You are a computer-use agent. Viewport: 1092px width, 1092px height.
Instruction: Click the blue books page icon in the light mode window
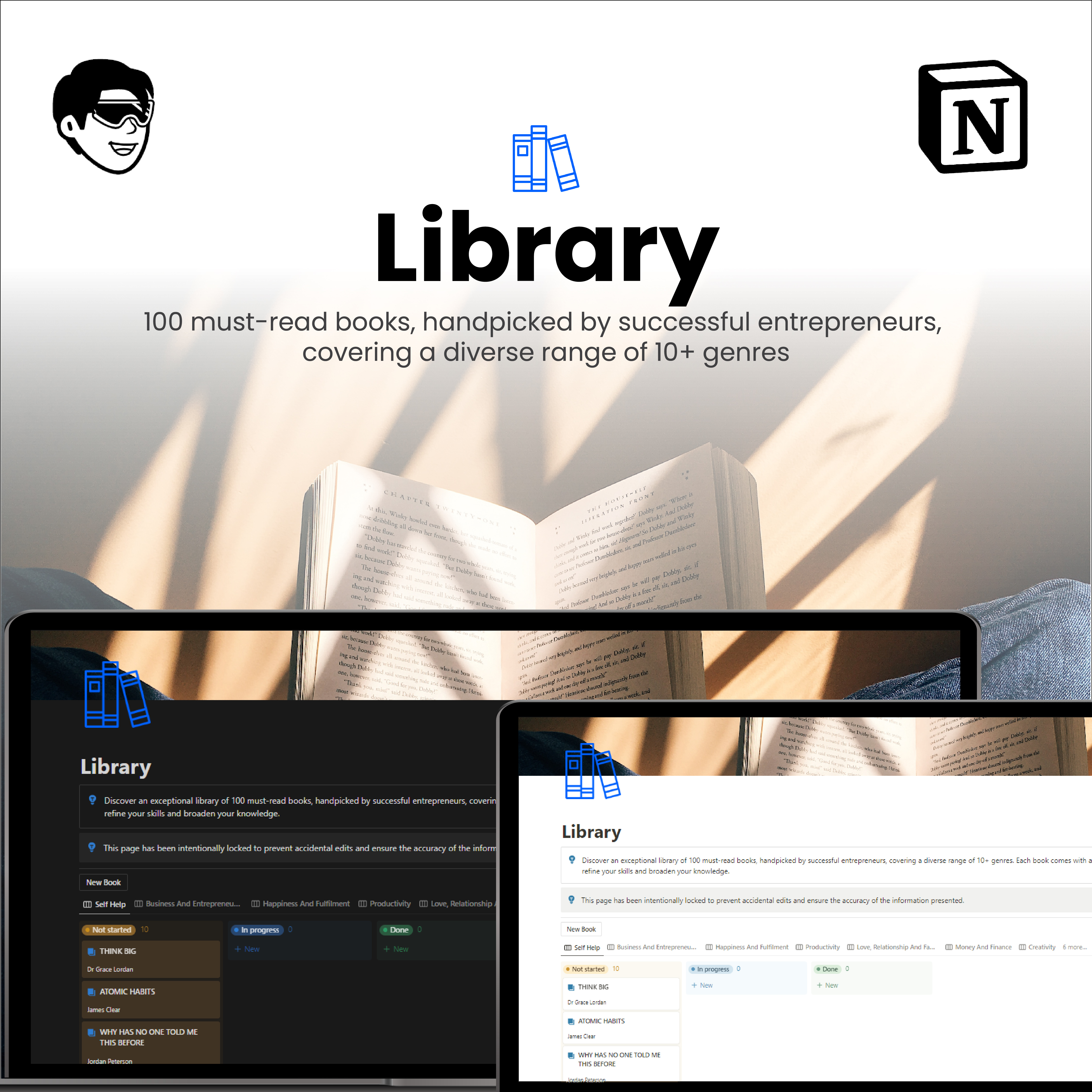(x=592, y=771)
